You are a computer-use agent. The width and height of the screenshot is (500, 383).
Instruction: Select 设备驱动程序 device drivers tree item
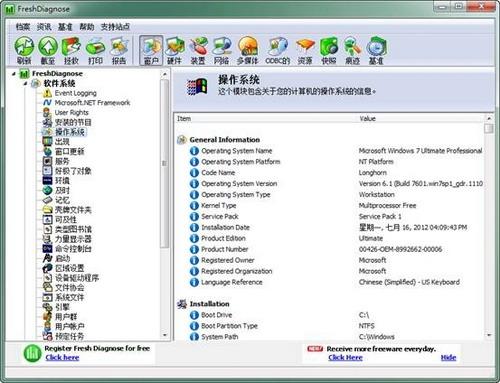click(77, 278)
